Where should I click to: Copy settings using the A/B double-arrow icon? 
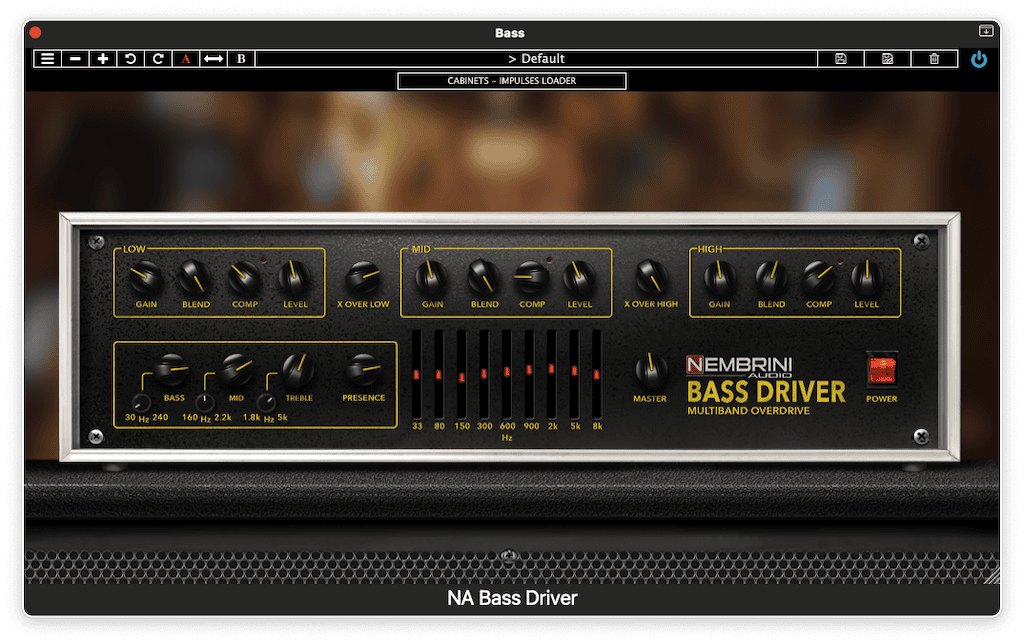pyautogui.click(x=214, y=59)
